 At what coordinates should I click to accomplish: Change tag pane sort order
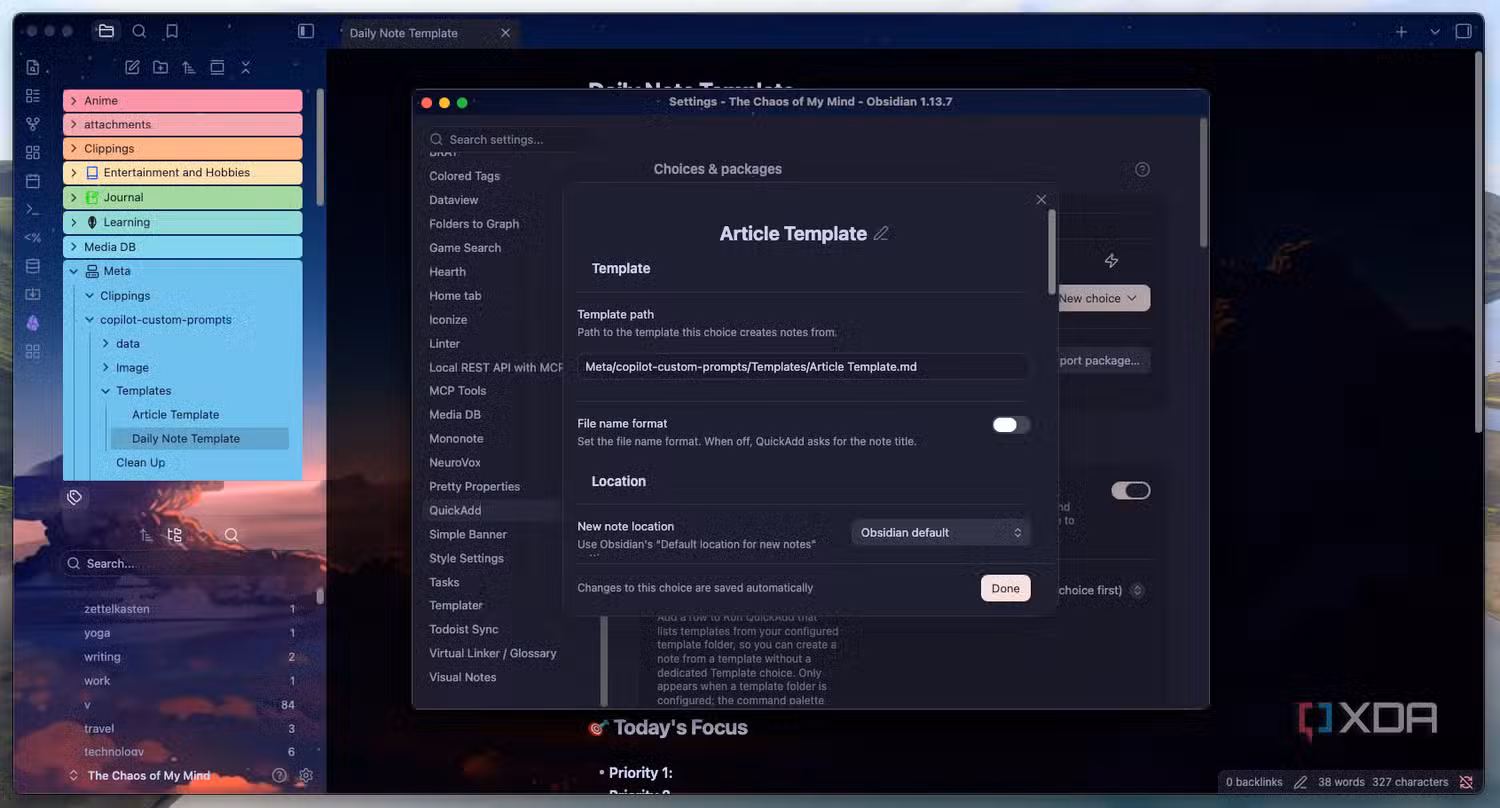click(x=146, y=535)
